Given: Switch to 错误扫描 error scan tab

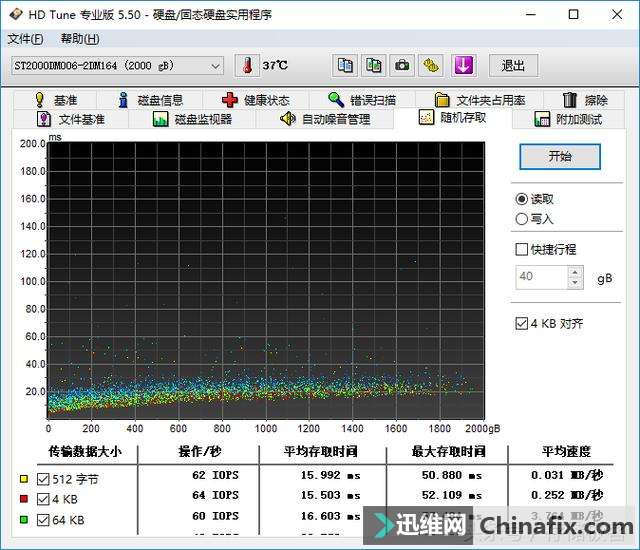Looking at the screenshot, I should click(362, 100).
